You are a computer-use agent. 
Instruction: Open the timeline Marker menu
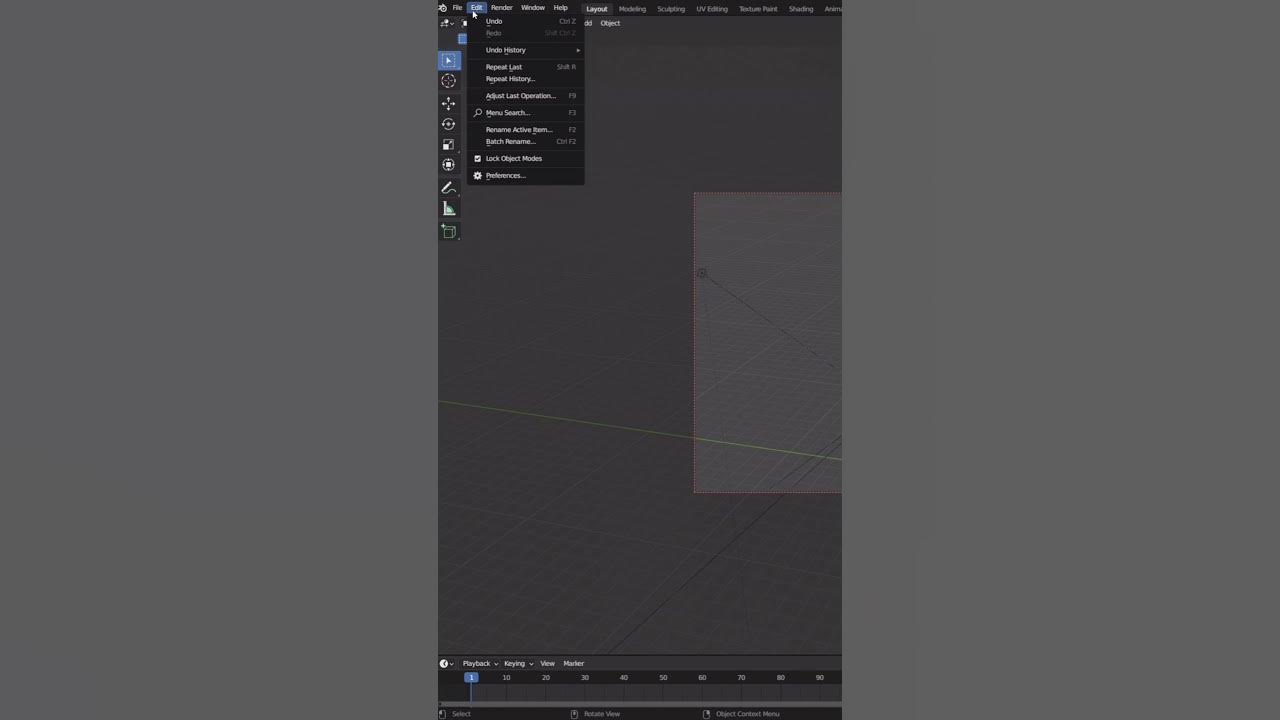coord(574,664)
